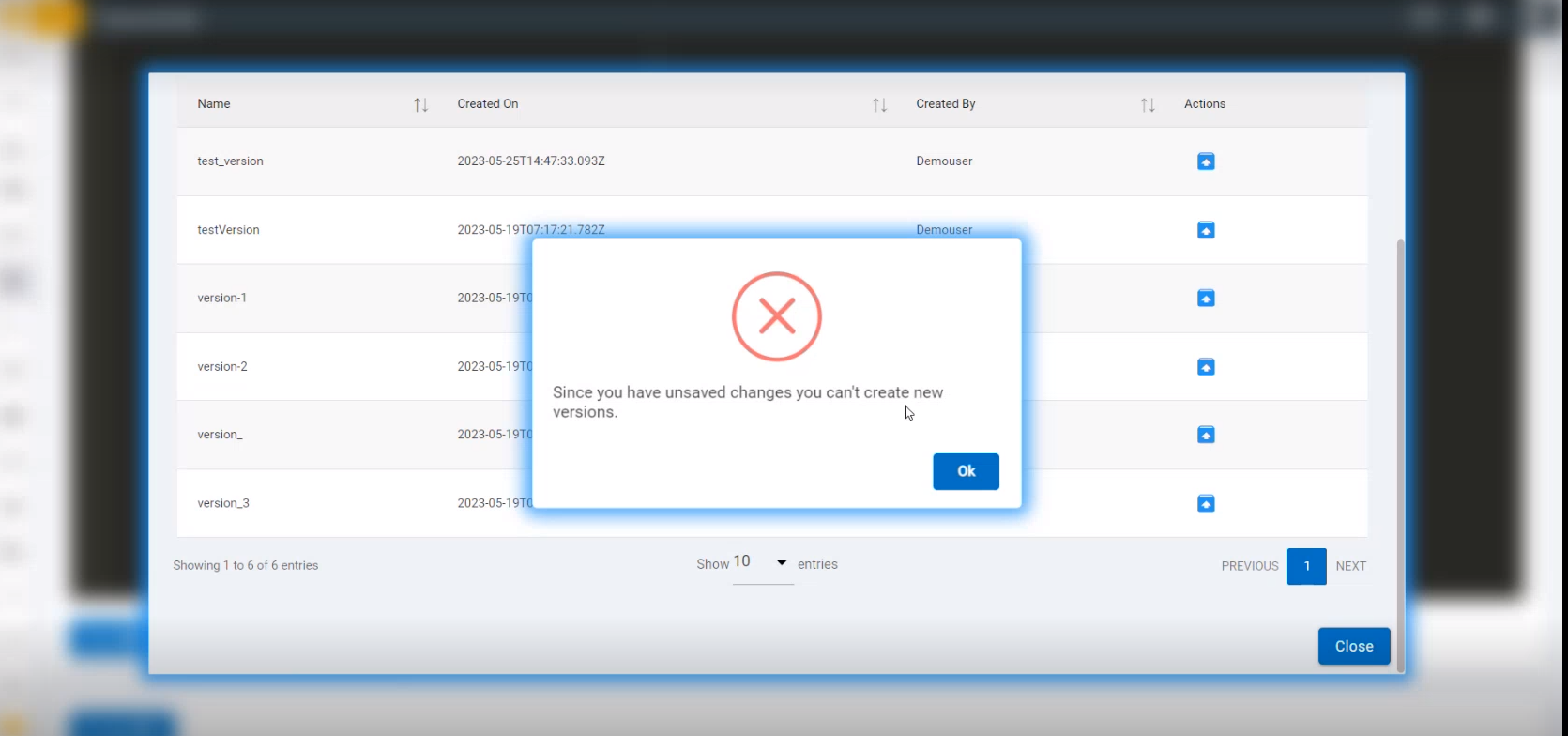Click the 2023-05-25T14:47:33.093Z timestamp
Viewport: 1568px width, 736px height.
(531, 161)
